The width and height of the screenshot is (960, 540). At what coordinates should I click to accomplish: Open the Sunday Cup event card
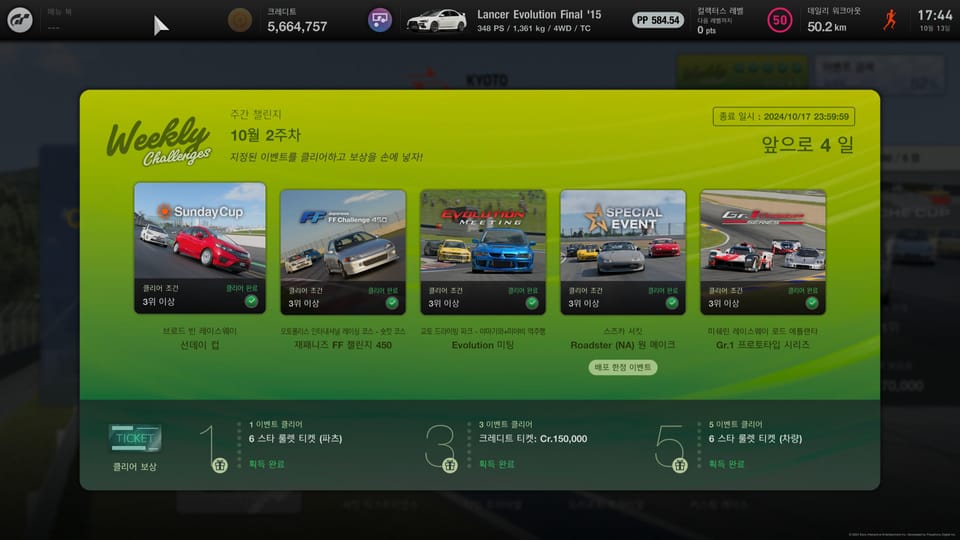point(200,247)
